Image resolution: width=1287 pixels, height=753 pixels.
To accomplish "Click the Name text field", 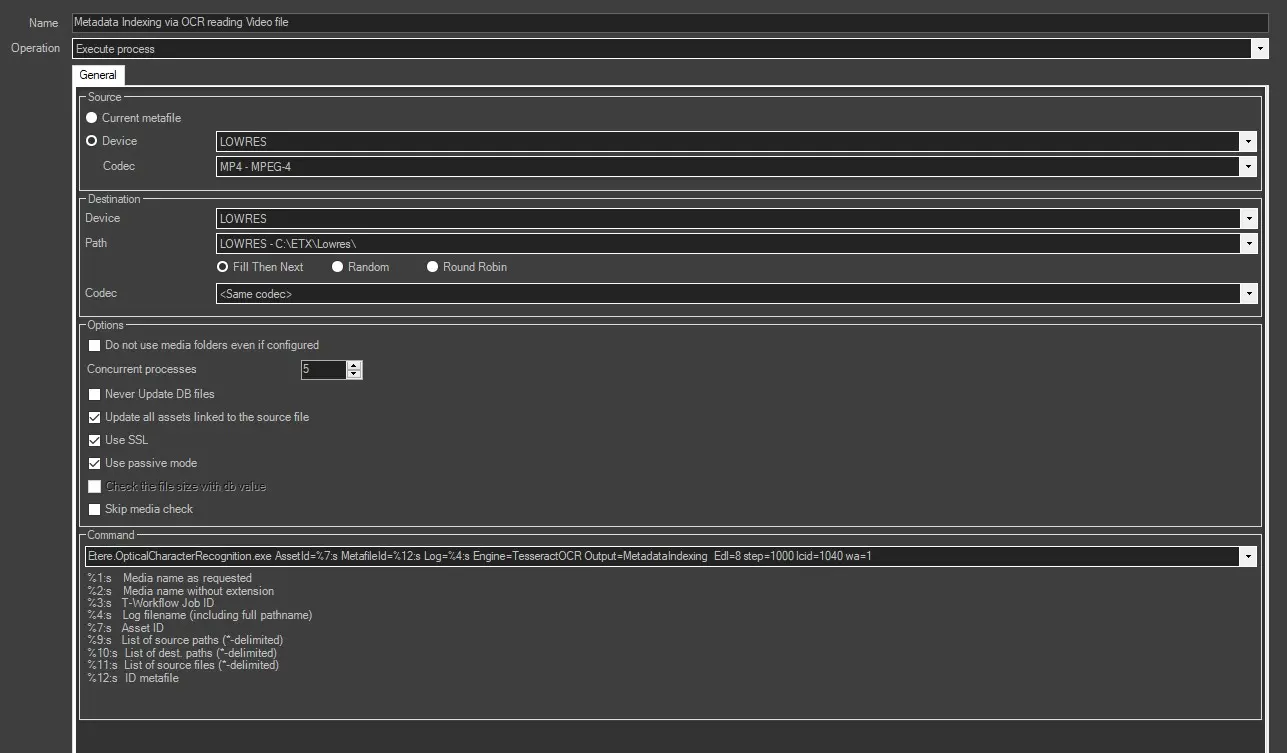I will pos(670,22).
